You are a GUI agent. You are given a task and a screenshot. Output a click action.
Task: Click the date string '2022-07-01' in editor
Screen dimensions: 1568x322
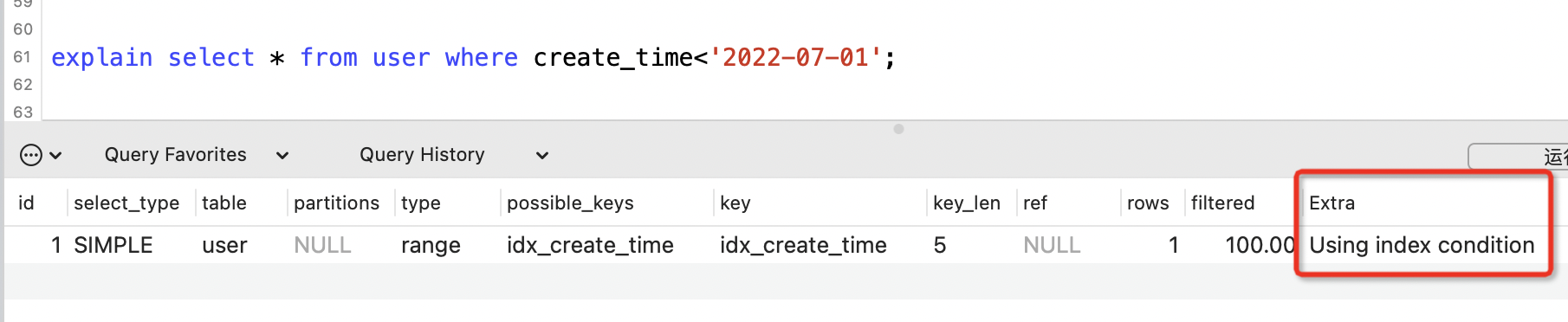tap(795, 57)
